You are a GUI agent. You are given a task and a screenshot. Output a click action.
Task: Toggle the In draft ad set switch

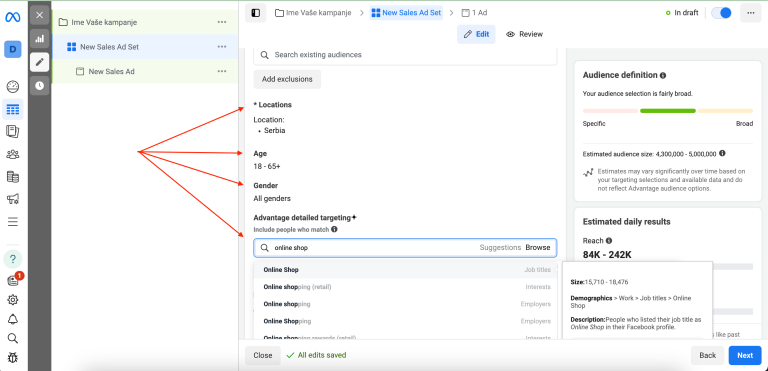click(721, 13)
